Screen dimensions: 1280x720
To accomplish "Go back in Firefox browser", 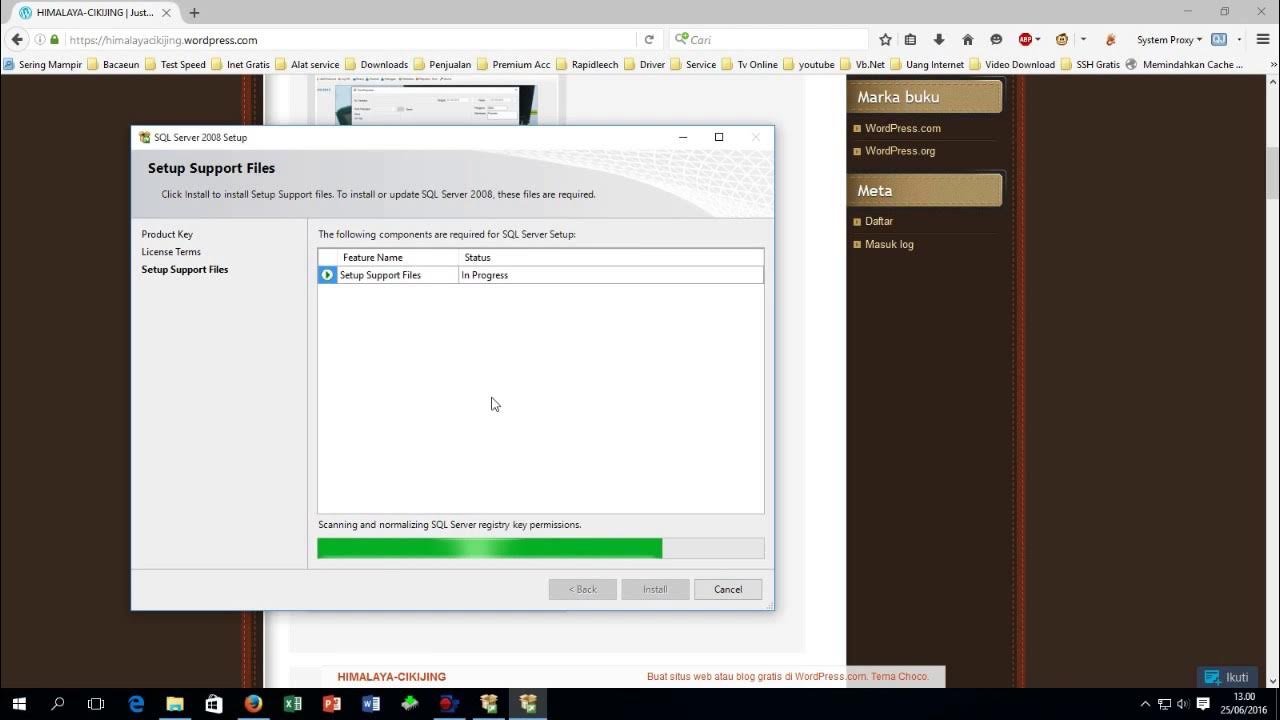I will click(x=17, y=40).
